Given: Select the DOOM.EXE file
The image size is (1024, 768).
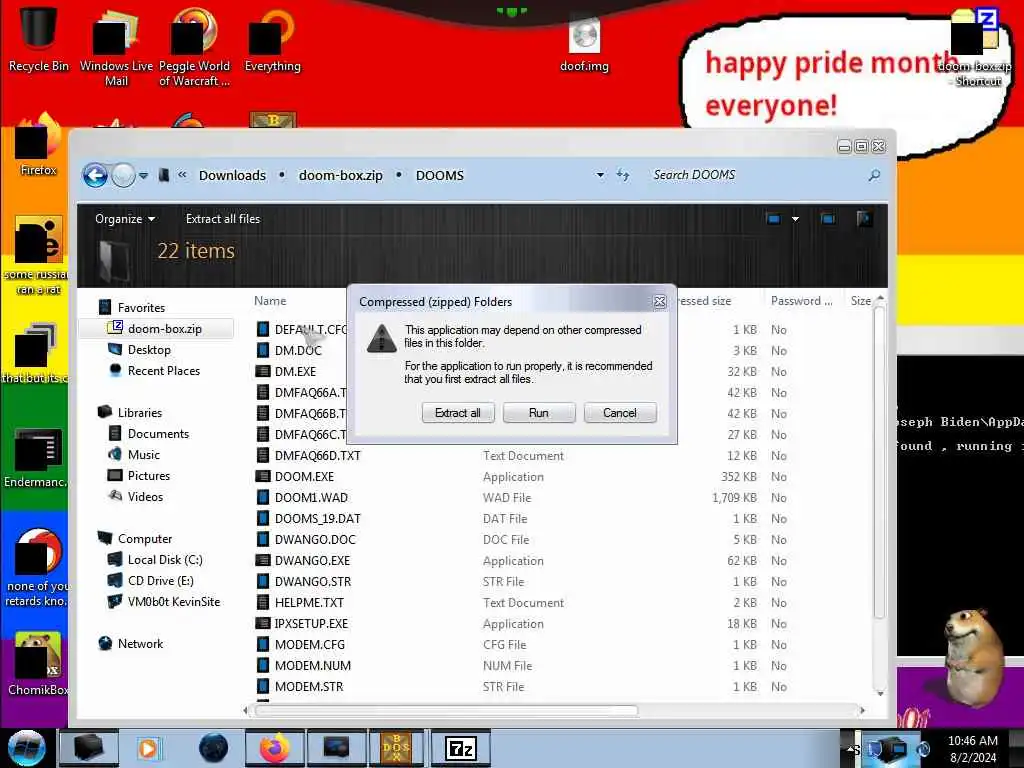Looking at the screenshot, I should click(304, 477).
